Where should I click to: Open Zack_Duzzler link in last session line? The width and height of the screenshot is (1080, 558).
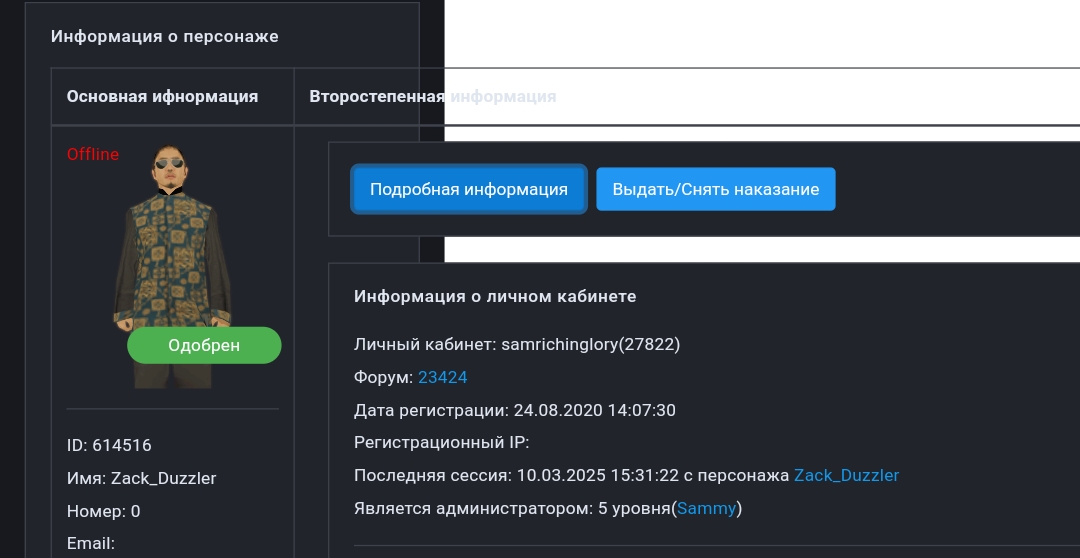(846, 475)
